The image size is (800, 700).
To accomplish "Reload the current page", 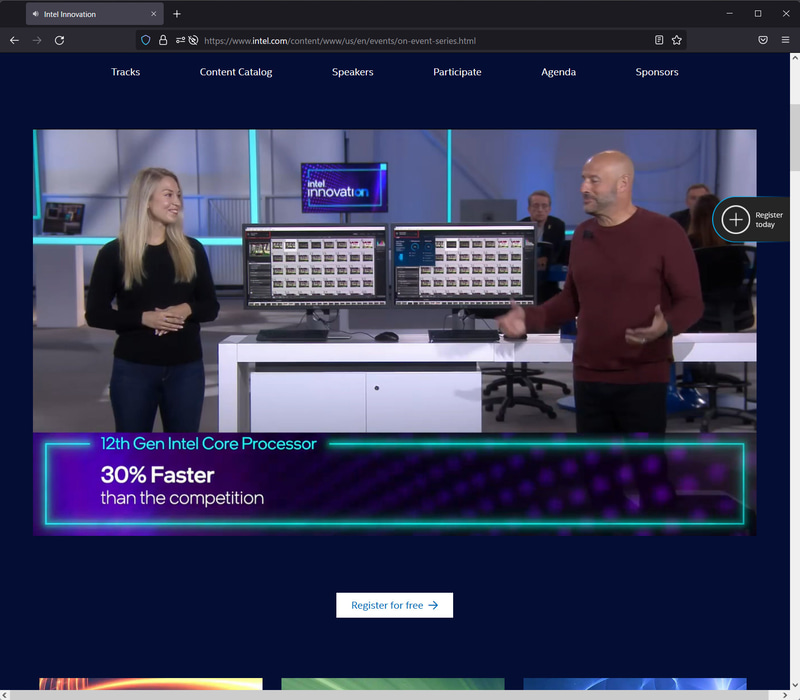I will [x=59, y=40].
